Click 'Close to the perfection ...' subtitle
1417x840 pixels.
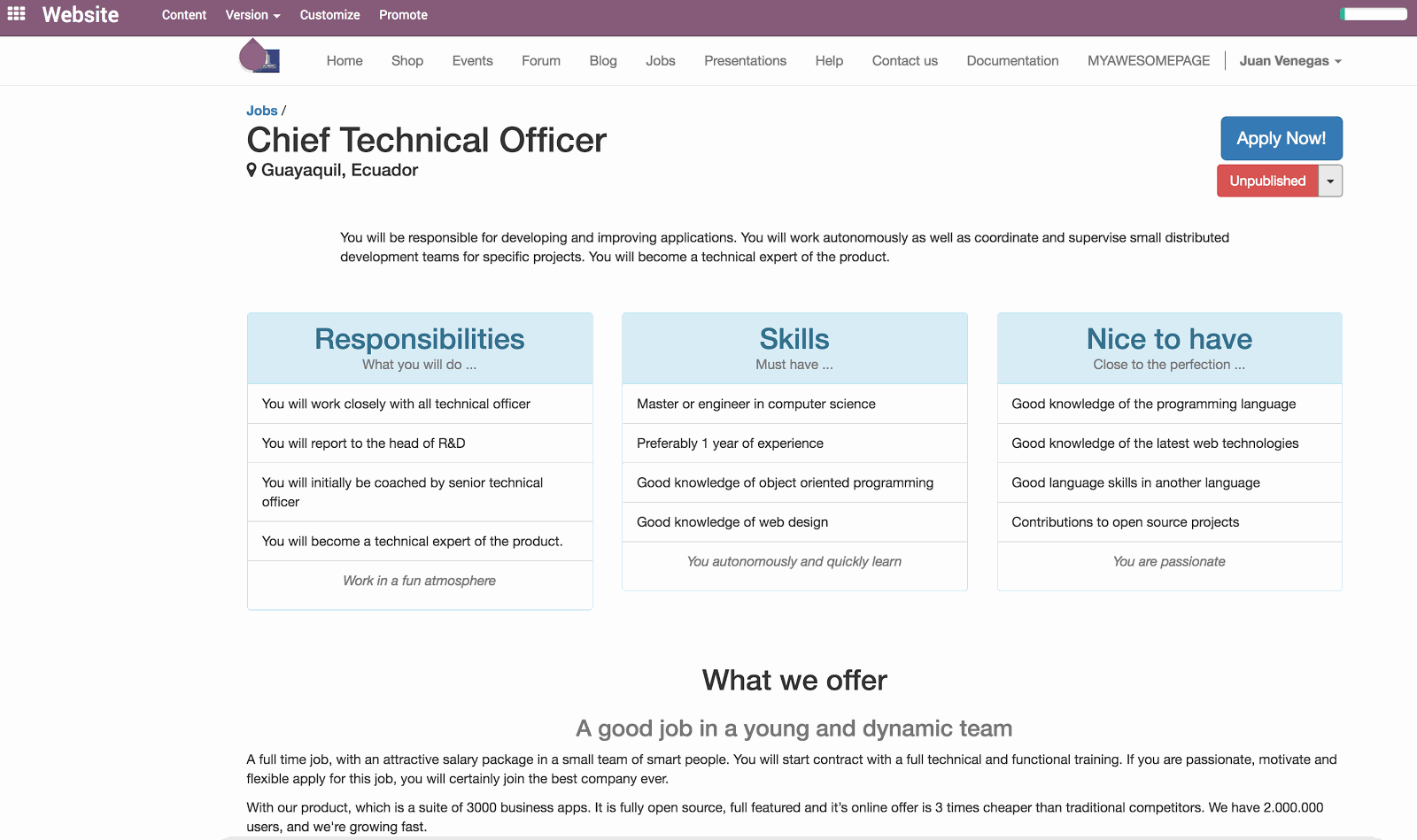coord(1169,365)
